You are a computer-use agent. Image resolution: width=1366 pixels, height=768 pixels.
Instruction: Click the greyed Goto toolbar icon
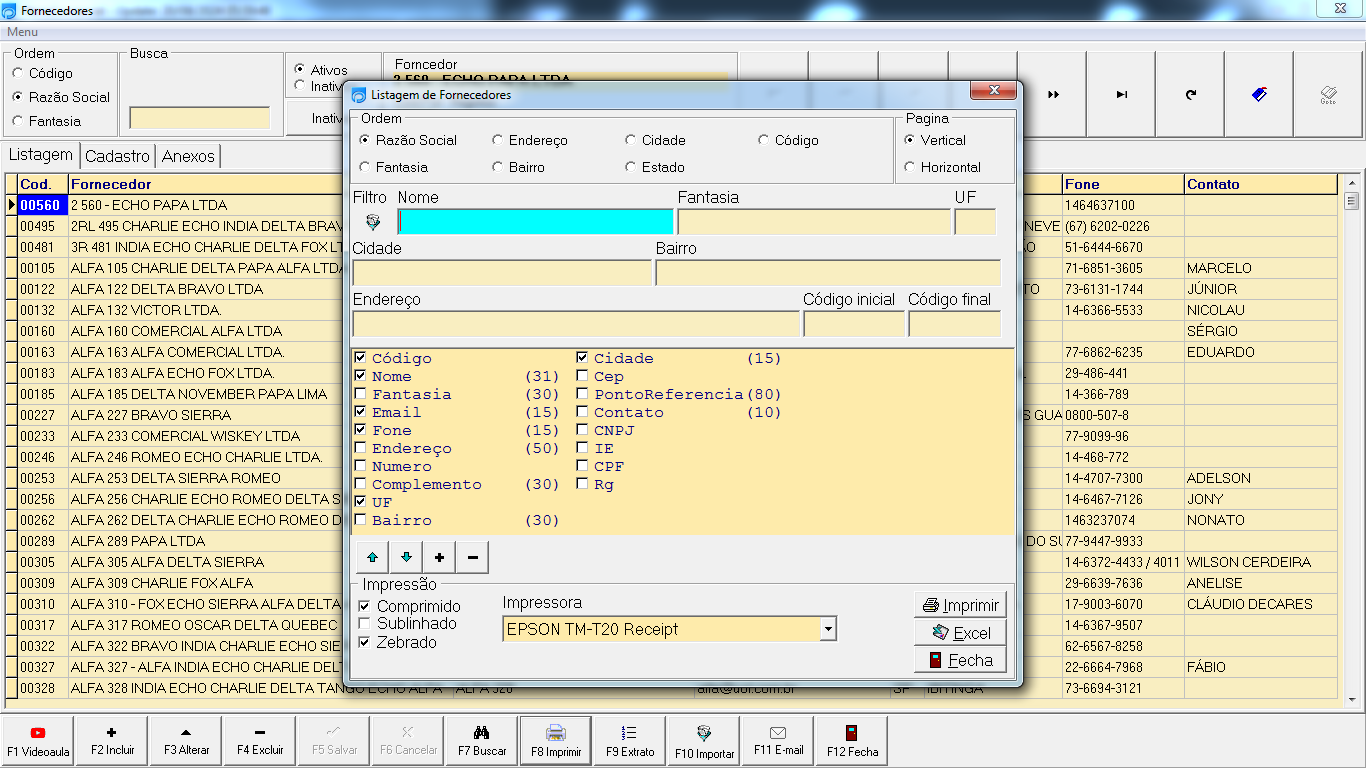click(x=1328, y=94)
